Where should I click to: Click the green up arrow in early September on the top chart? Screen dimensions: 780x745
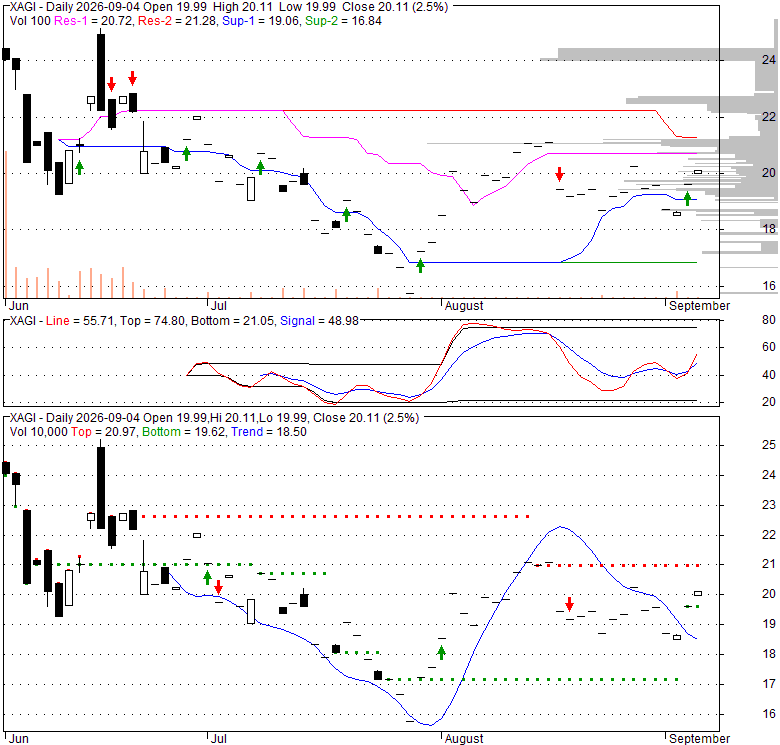pos(687,198)
